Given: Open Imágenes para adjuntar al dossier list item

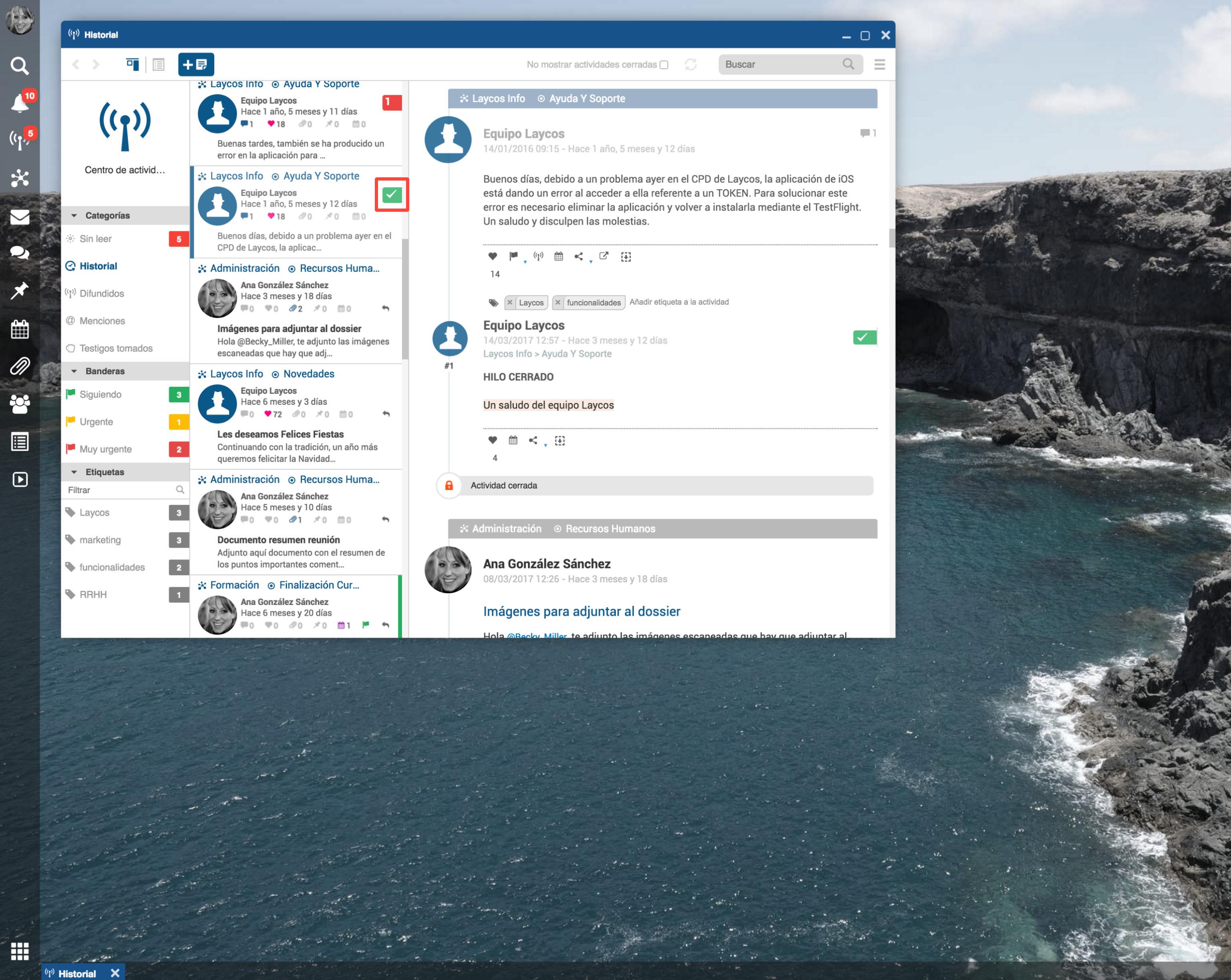Looking at the screenshot, I should 296,311.
